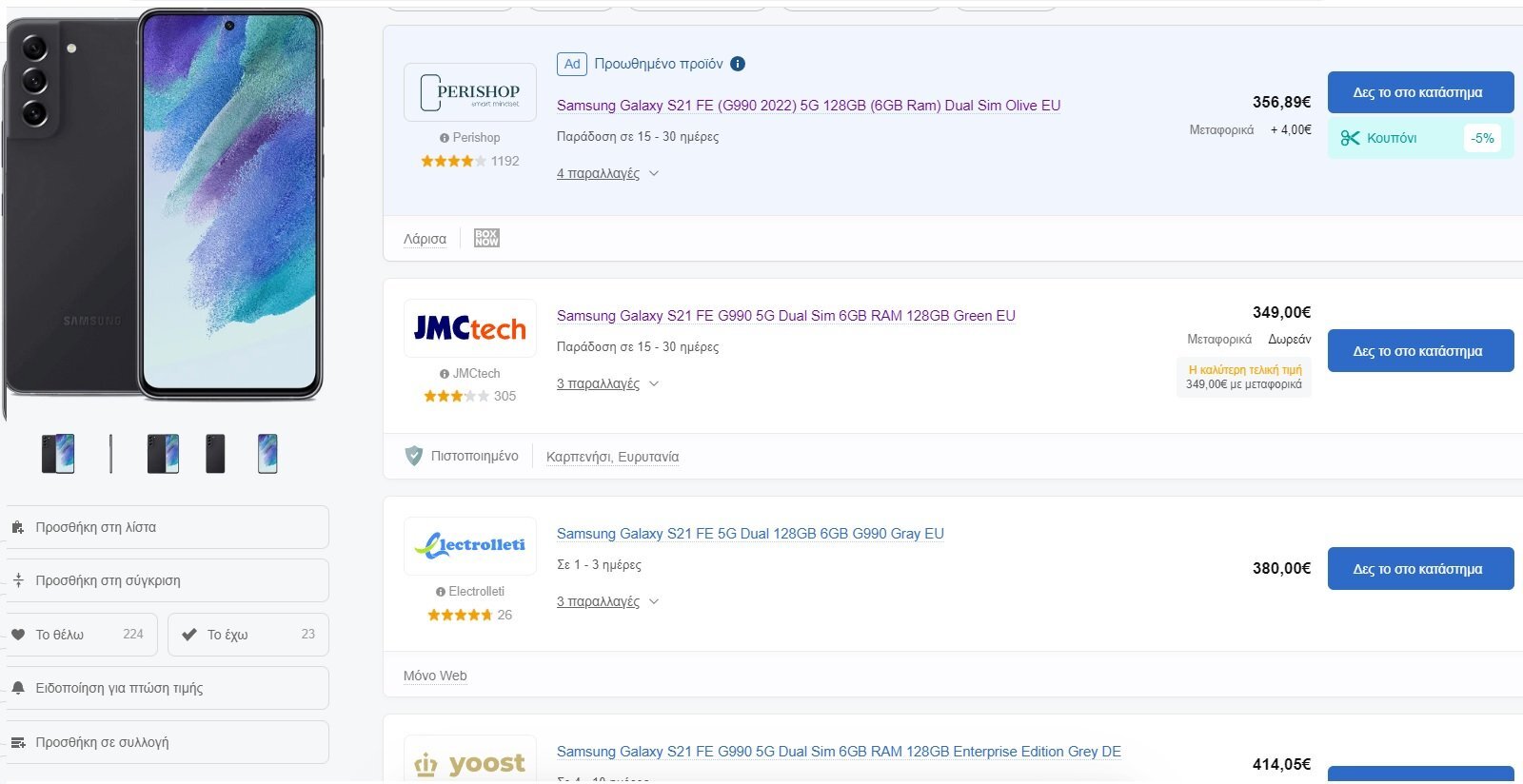
Task: Select the third thumbnail with the dark phone back in front of the screen
Action: point(163,454)
